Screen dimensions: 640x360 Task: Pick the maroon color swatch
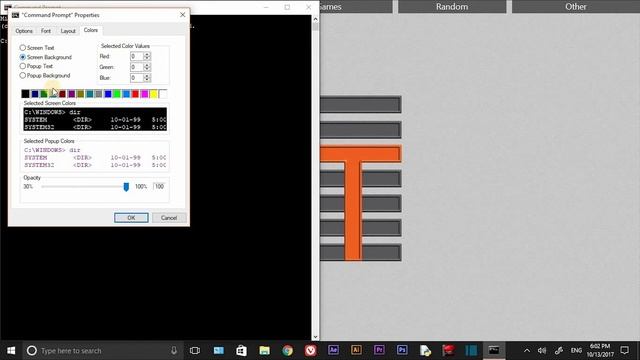(62, 94)
